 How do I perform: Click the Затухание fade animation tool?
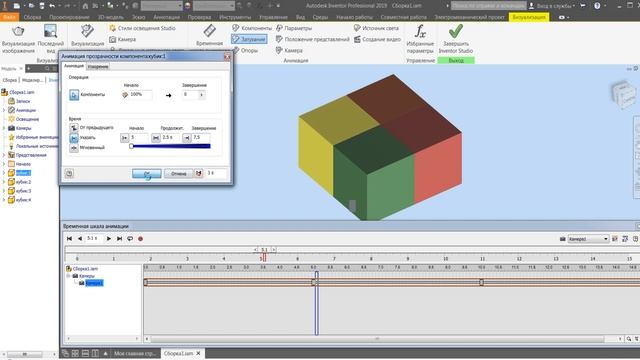[x=249, y=39]
